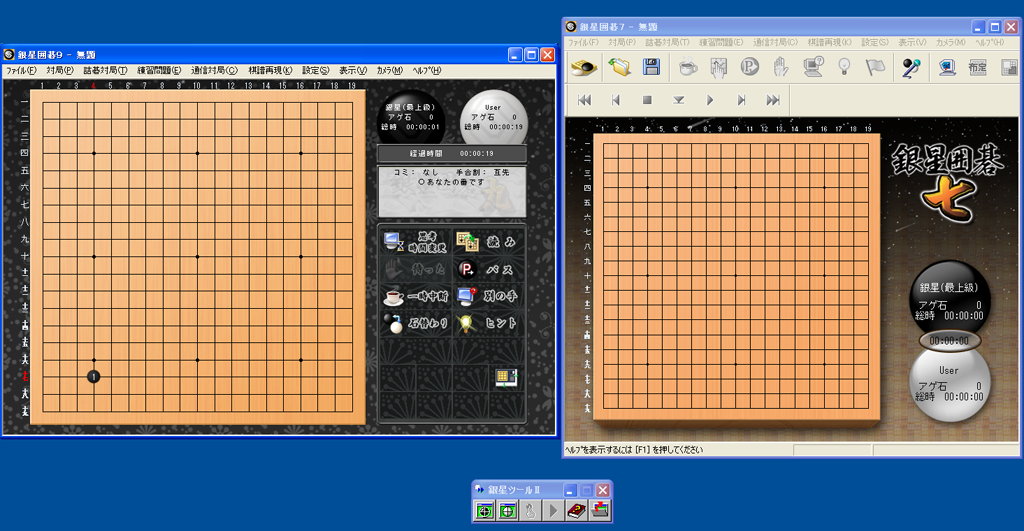
Task: Step back one move in 銀星囲碁7
Action: coord(615,100)
